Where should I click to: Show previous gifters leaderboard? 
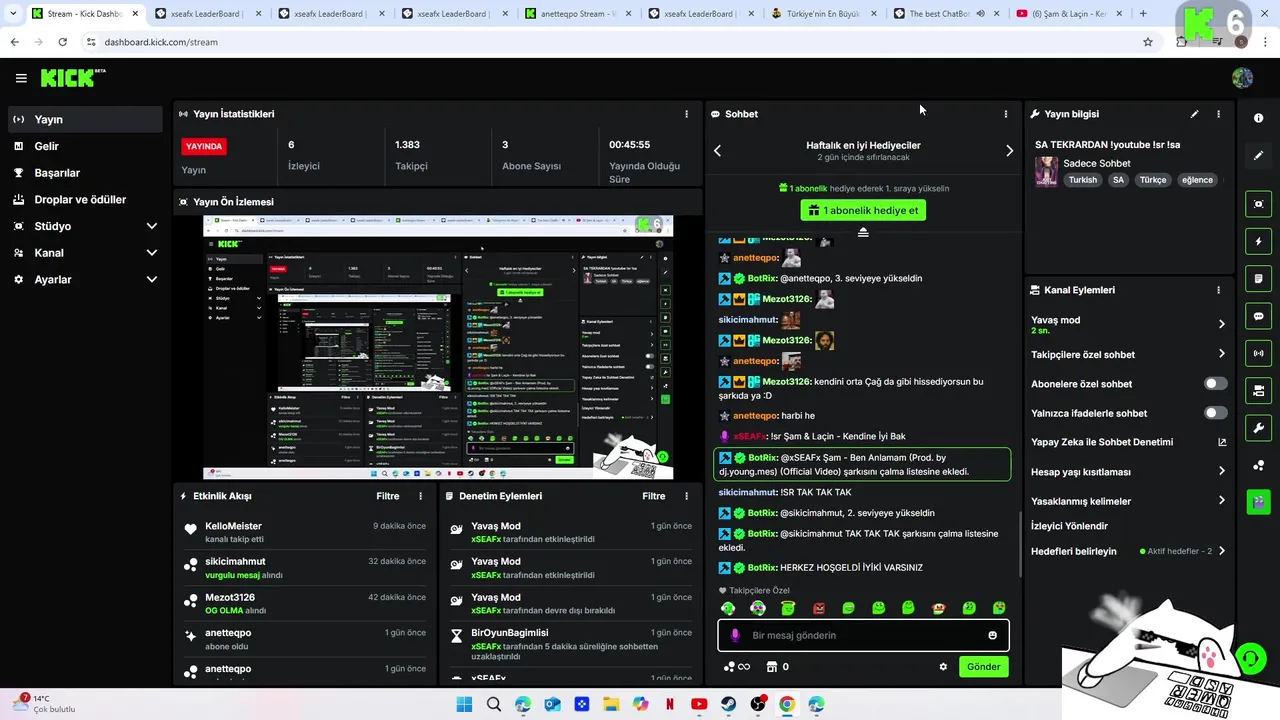tap(717, 151)
